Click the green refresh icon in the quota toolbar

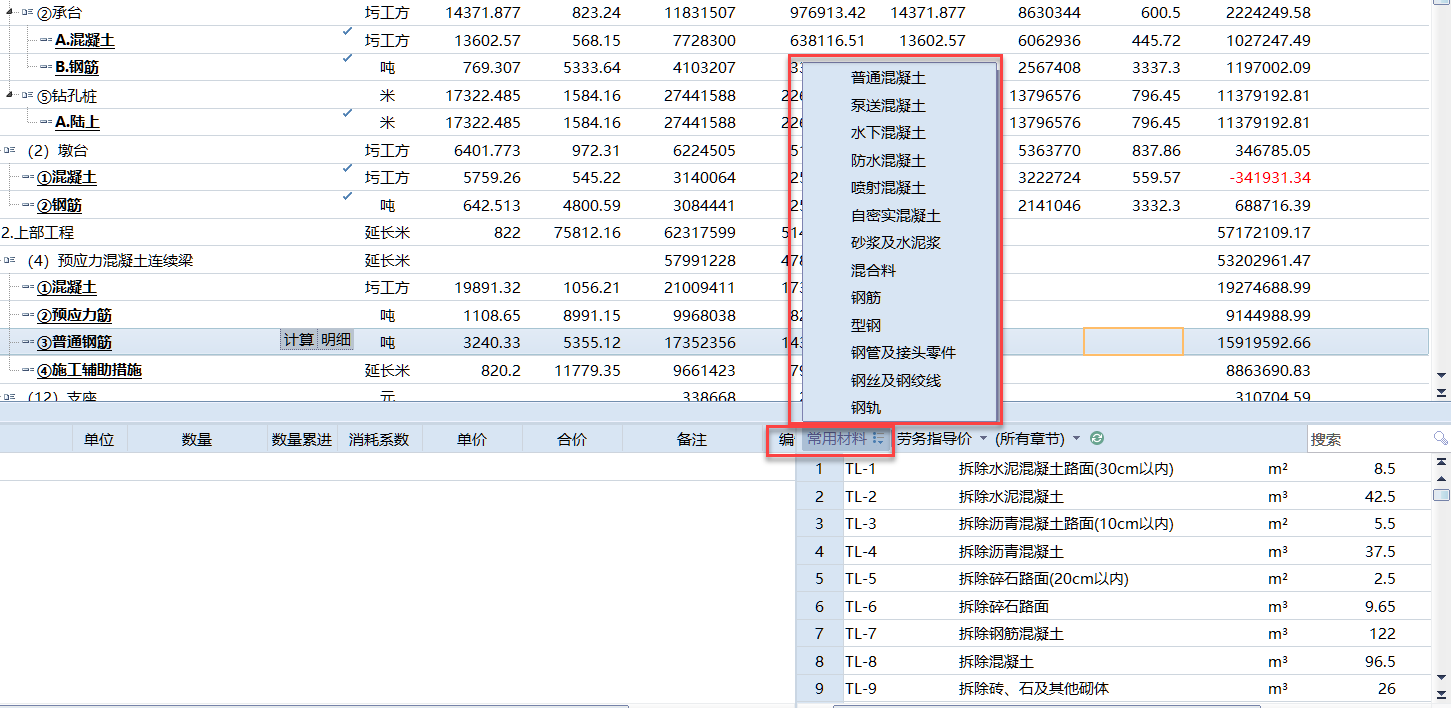[x=1097, y=438]
